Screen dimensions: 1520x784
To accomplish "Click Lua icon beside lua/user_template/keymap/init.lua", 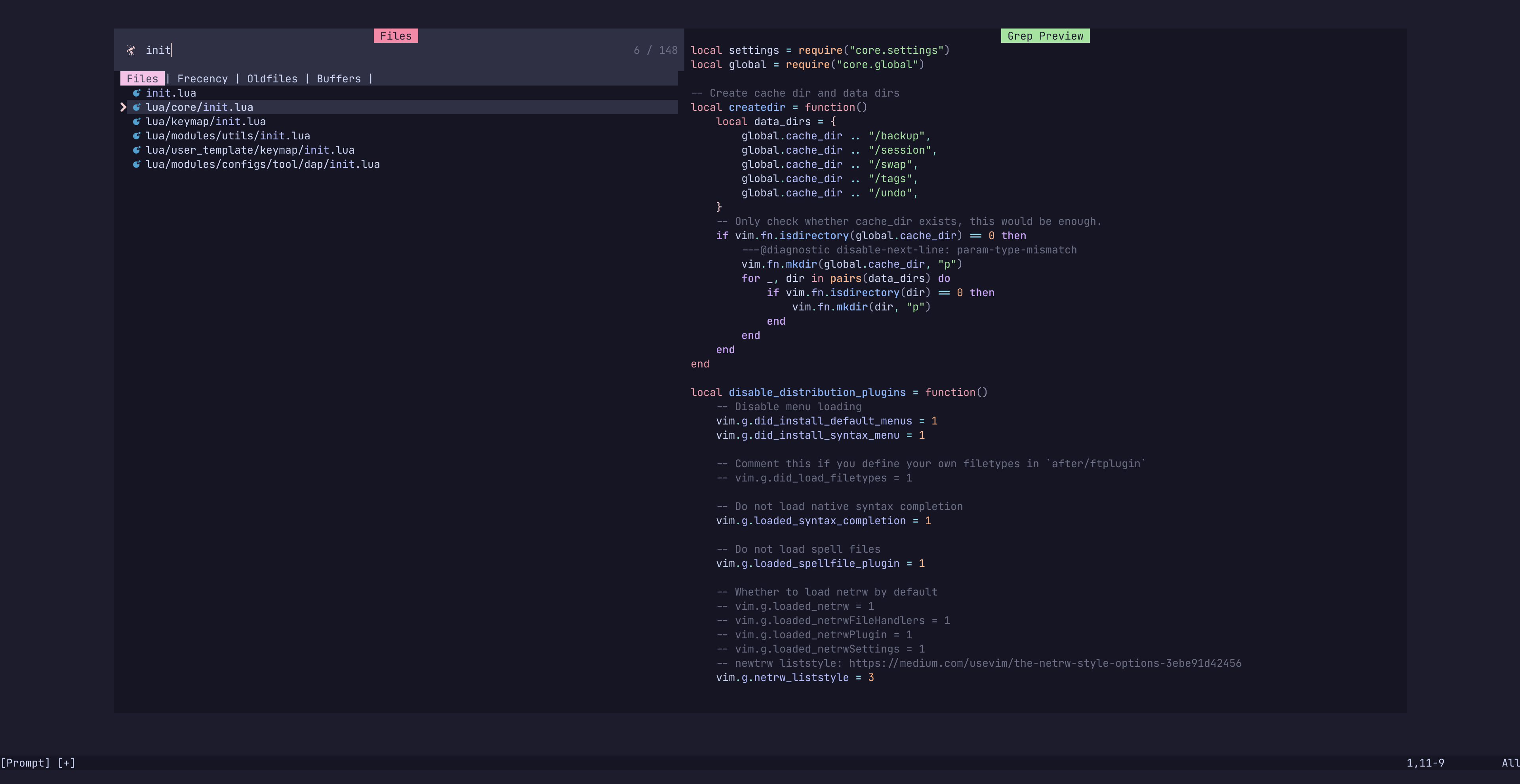I will click(x=136, y=150).
